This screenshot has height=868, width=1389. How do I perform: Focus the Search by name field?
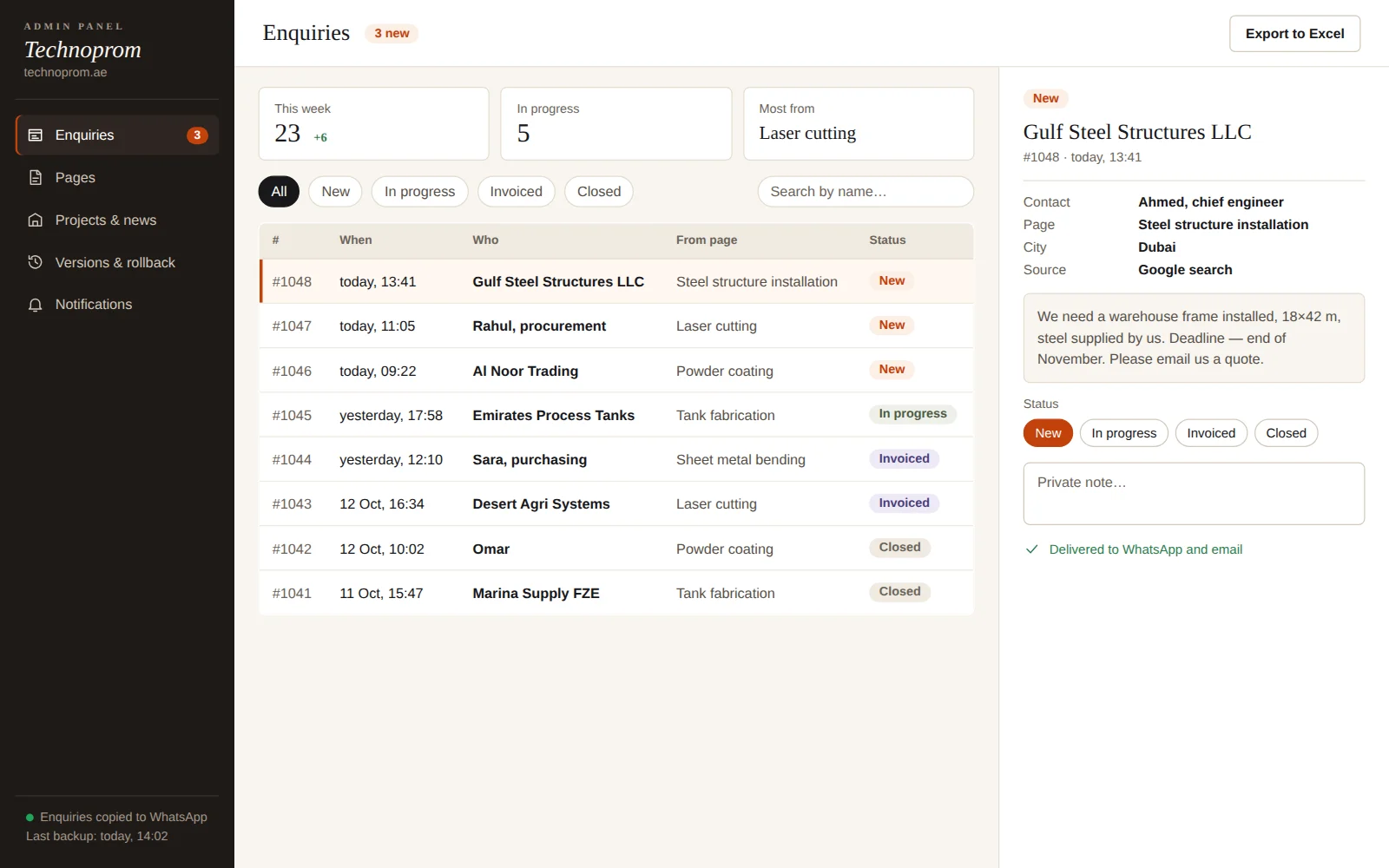(866, 192)
